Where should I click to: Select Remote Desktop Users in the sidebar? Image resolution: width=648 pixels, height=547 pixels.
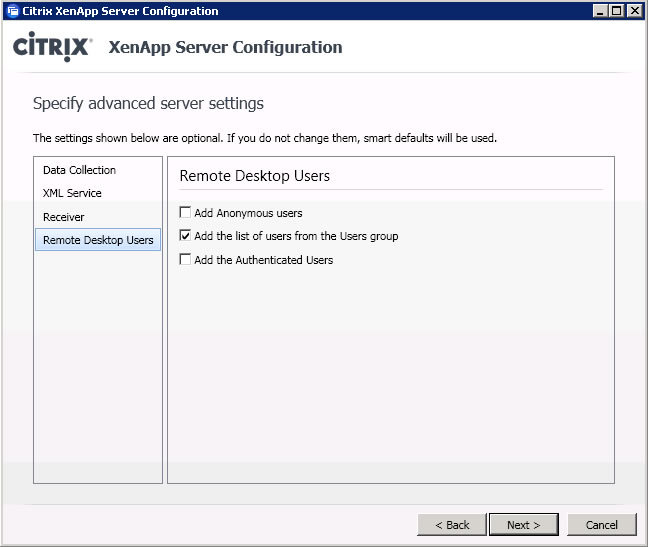coord(98,240)
